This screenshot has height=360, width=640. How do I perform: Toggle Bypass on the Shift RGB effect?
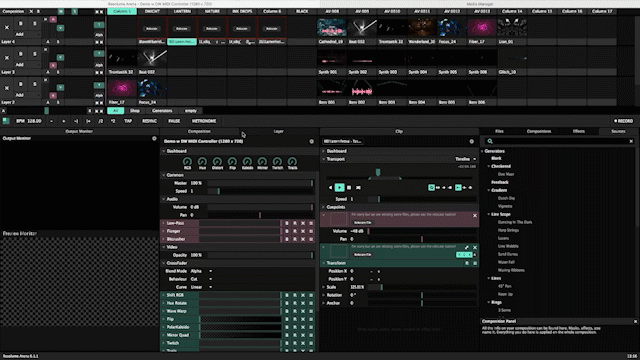tap(287, 295)
